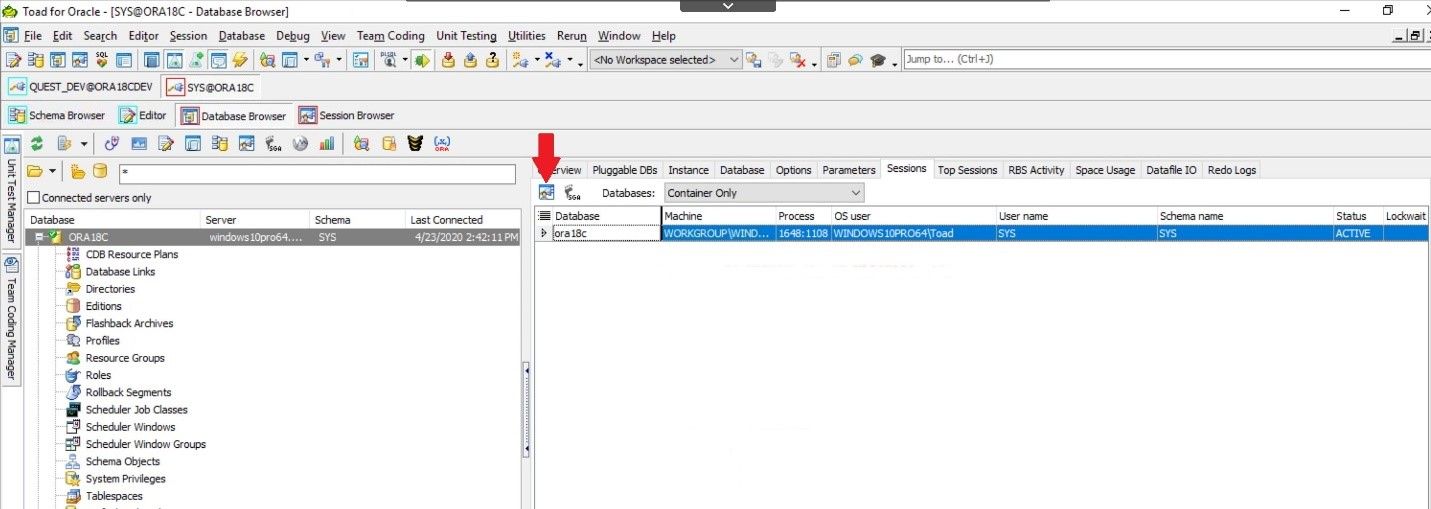Select the SYS@ORA18C connection tab
The width and height of the screenshot is (1431, 509).
(x=210, y=87)
